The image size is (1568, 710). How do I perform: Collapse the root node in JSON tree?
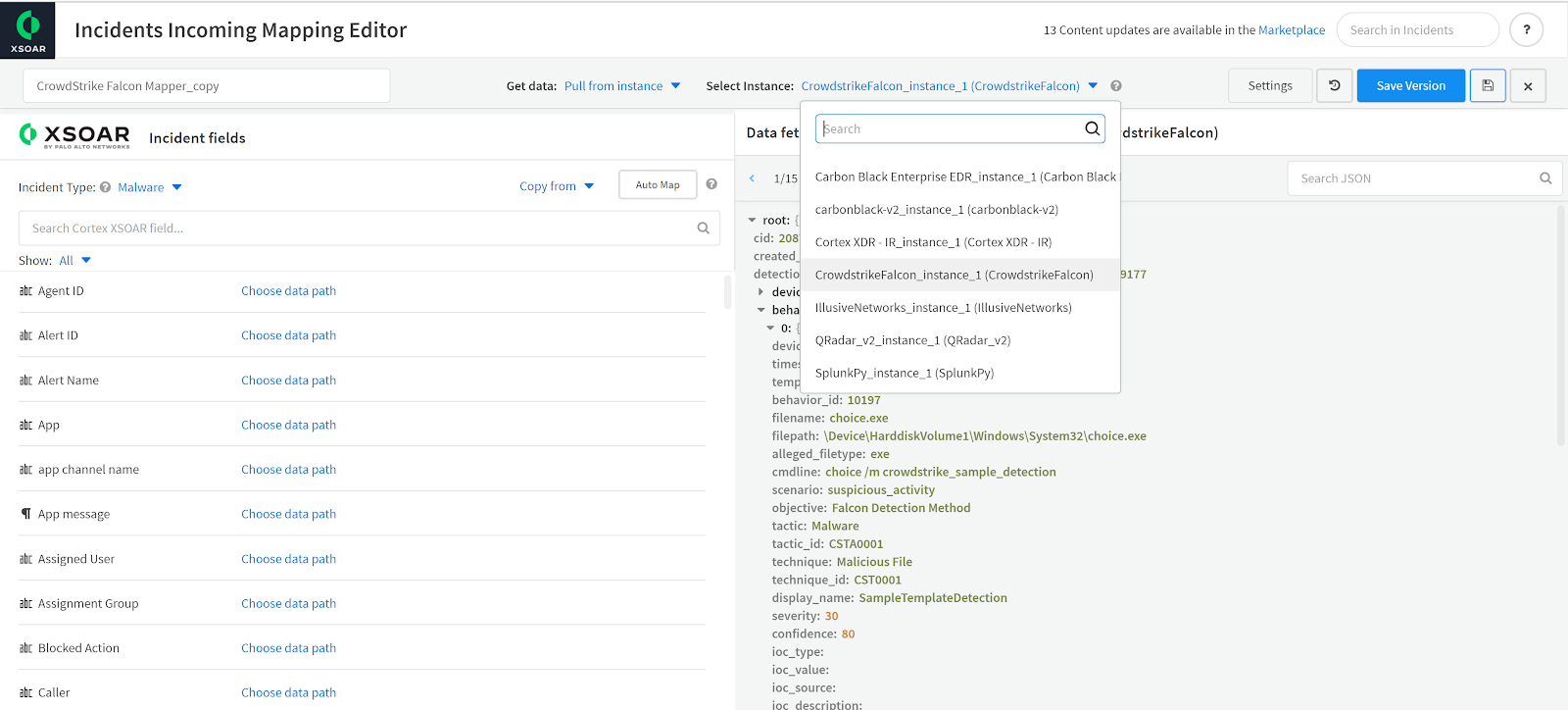752,221
